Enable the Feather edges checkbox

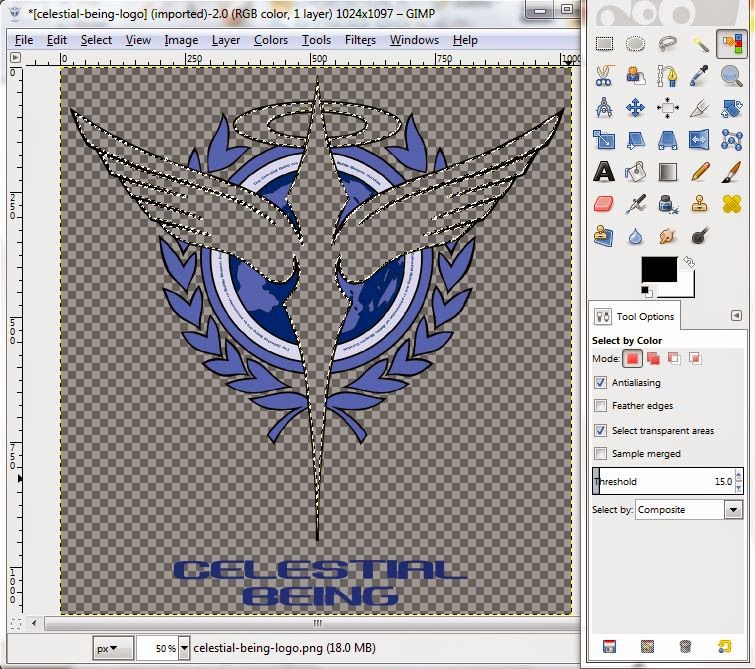(x=600, y=406)
